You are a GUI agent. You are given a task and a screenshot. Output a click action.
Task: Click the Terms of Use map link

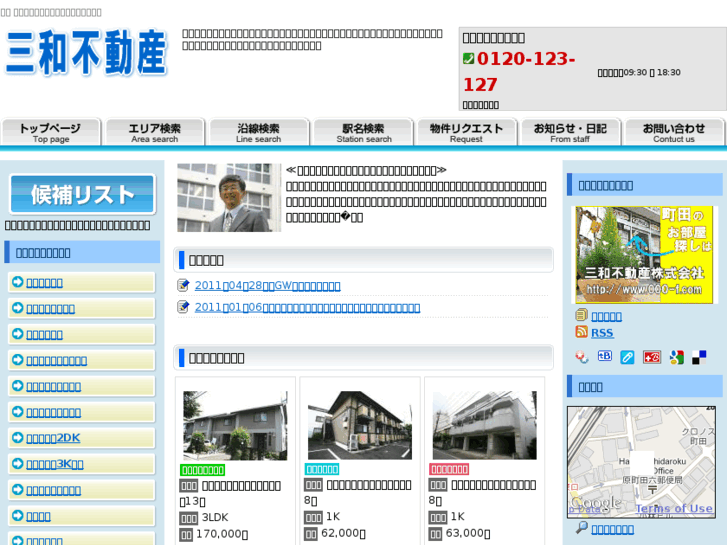pyautogui.click(x=674, y=508)
